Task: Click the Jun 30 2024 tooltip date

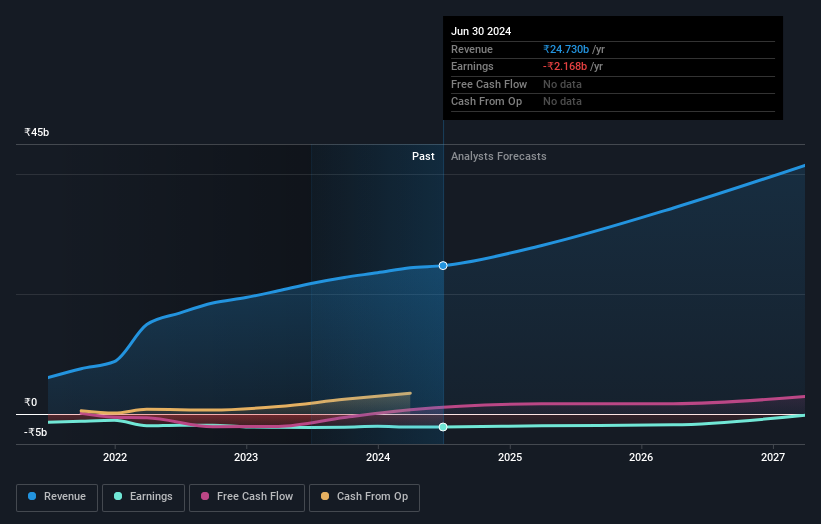Action: point(481,31)
